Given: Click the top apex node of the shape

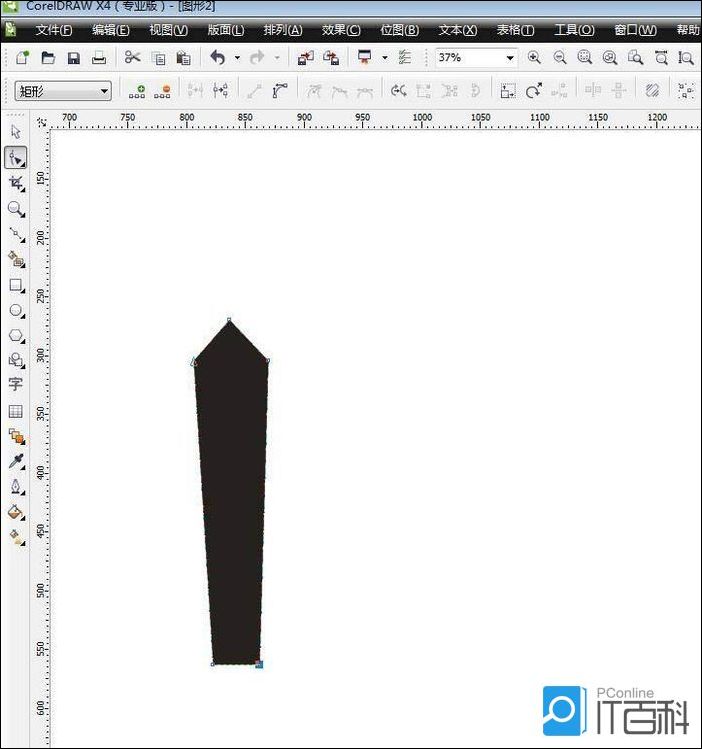Looking at the screenshot, I should click(229, 320).
